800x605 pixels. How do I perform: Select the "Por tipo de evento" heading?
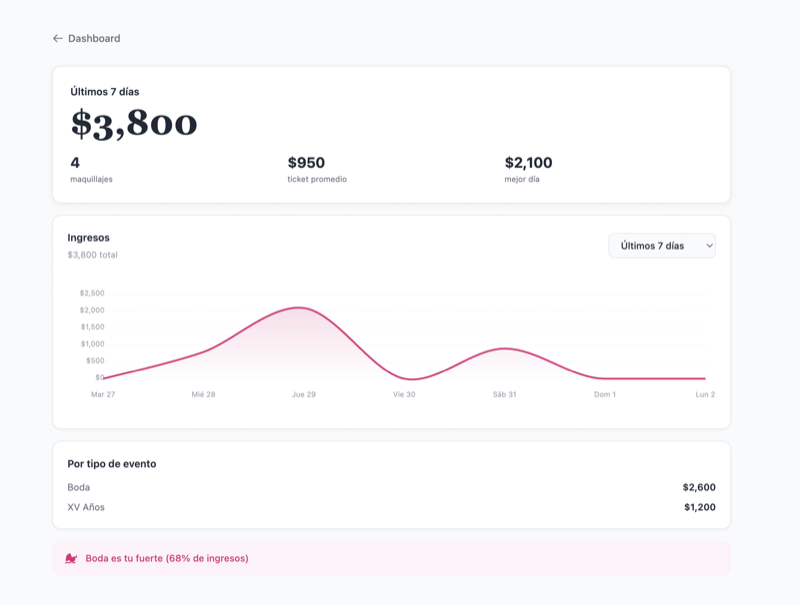point(112,464)
